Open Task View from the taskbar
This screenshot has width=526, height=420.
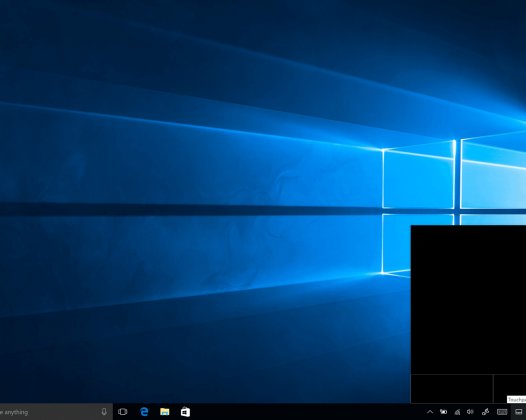(x=123, y=412)
